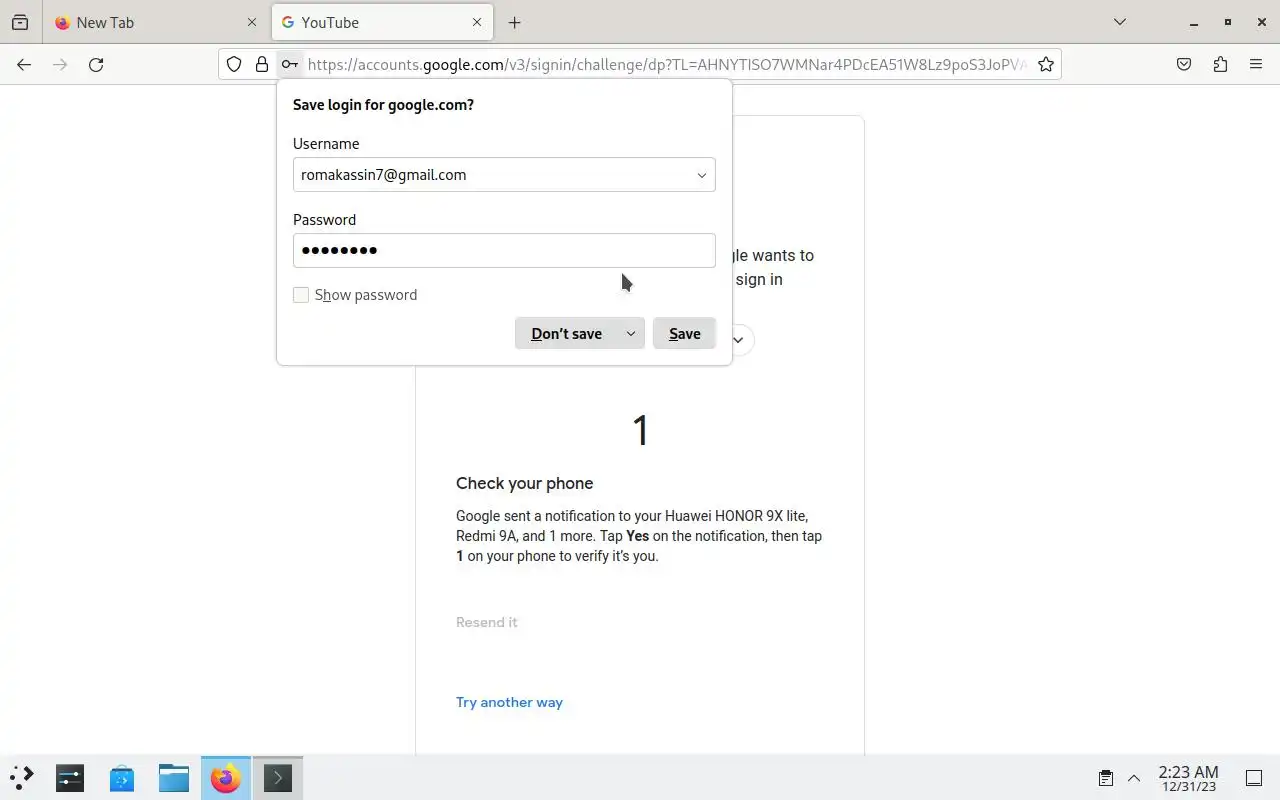Viewport: 1280px width, 800px height.
Task: Click the forward navigation arrow
Action: [x=60, y=64]
